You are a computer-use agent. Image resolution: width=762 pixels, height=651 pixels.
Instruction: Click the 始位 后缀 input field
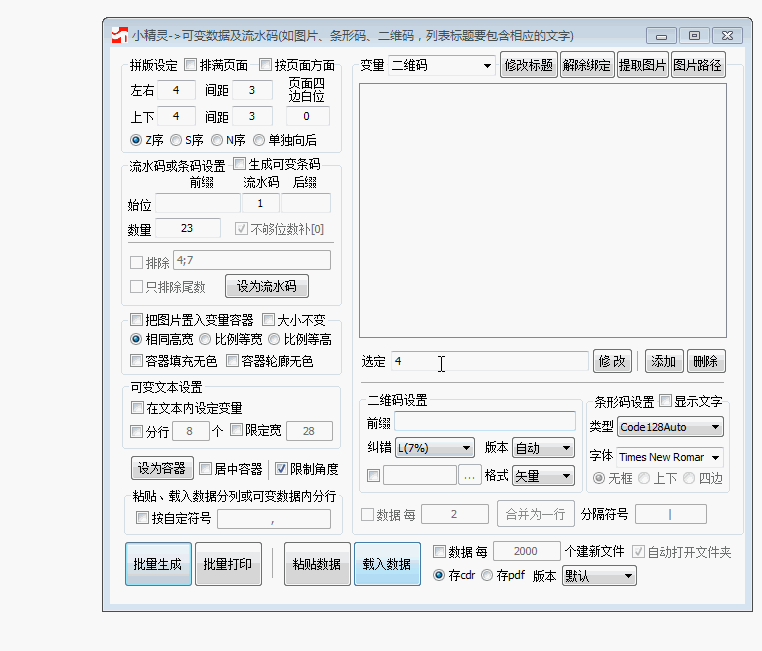(306, 203)
